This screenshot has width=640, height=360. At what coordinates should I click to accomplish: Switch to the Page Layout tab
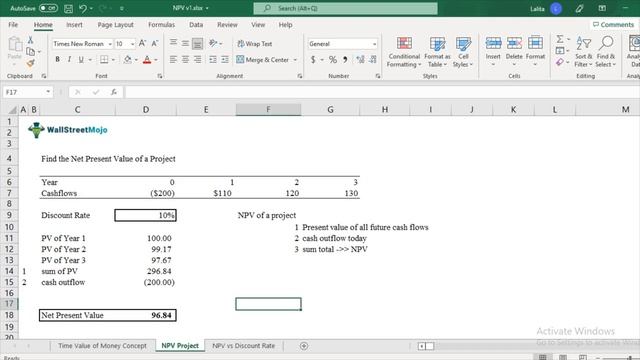pos(116,25)
